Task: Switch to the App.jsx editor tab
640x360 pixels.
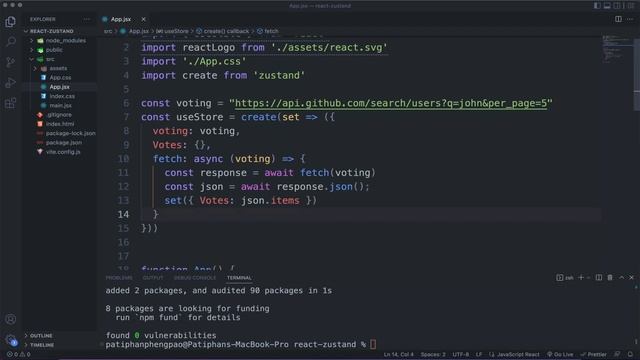Action: [x=120, y=19]
